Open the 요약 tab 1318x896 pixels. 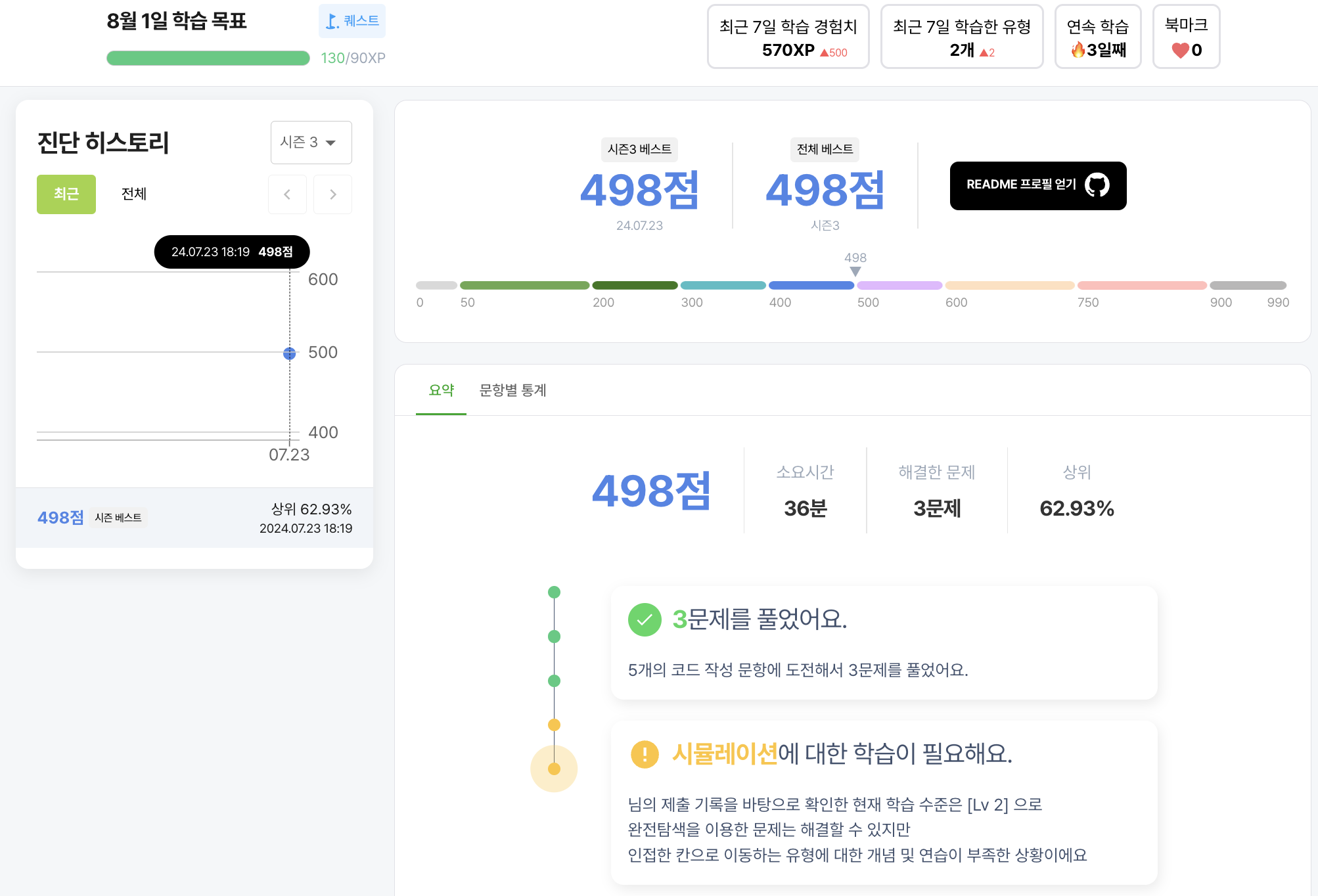(x=441, y=390)
